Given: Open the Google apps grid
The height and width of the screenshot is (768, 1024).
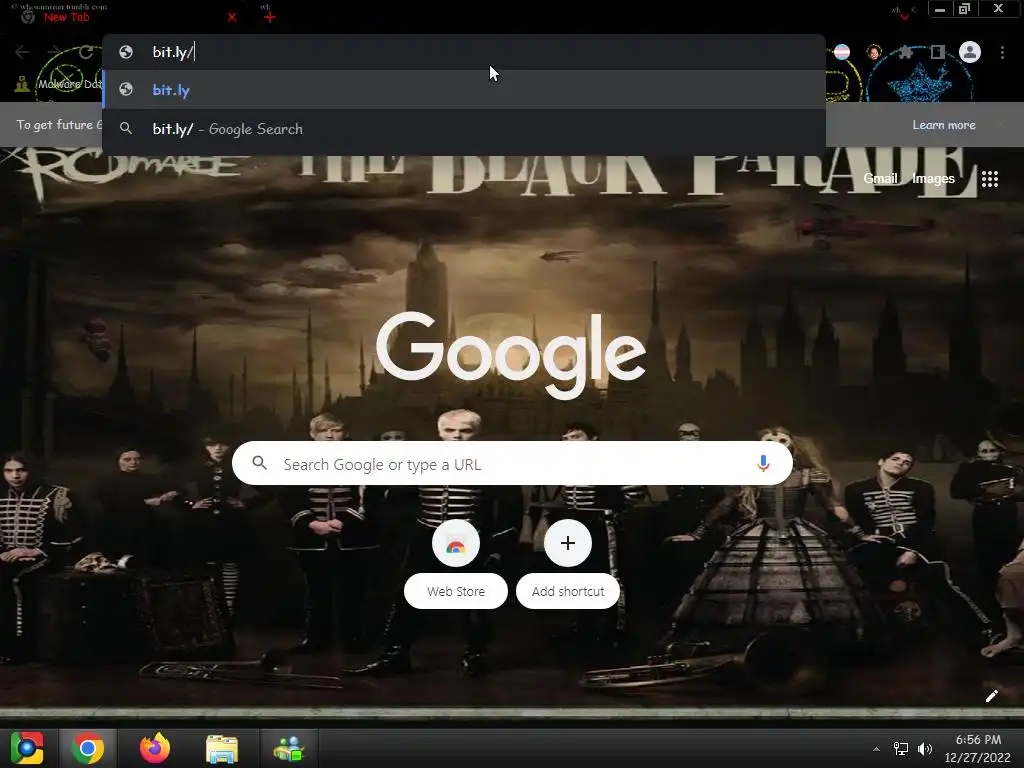Looking at the screenshot, I should point(990,178).
